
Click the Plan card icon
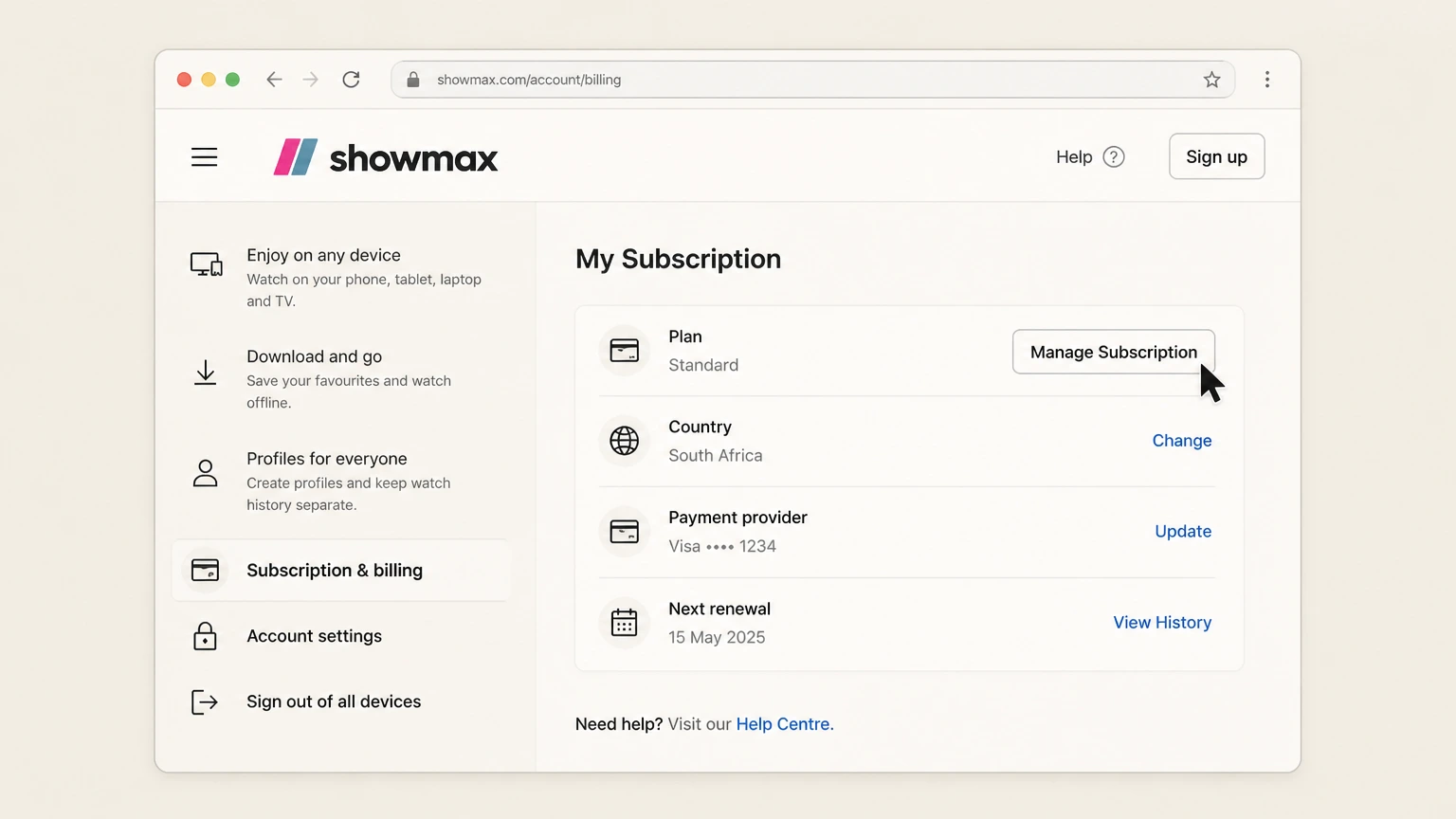624,351
